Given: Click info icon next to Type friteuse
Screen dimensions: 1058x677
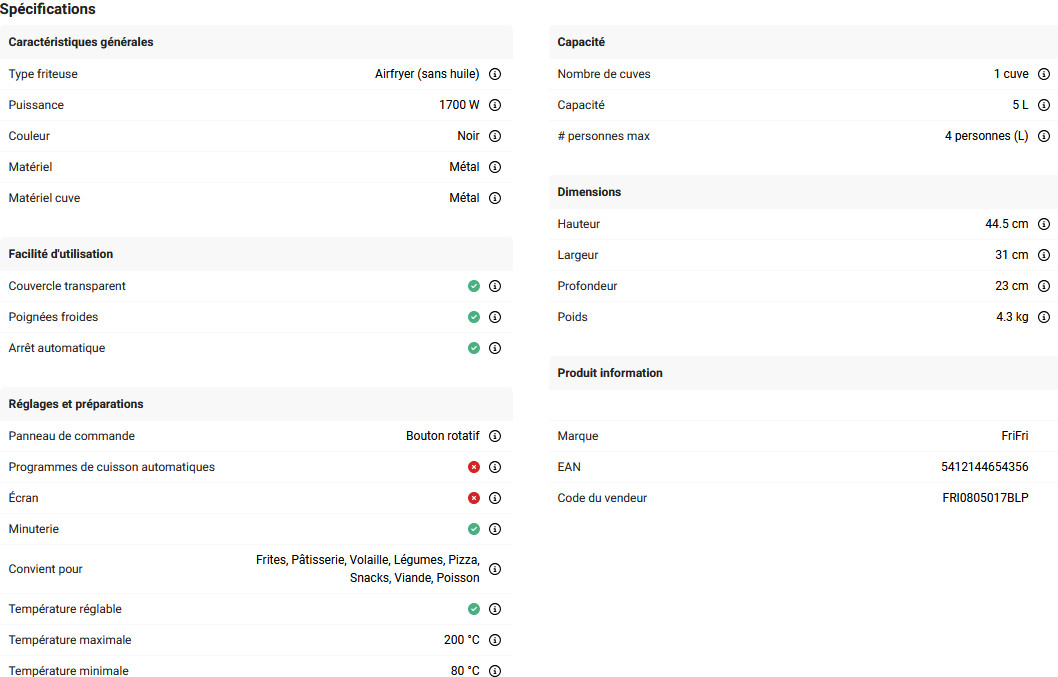Looking at the screenshot, I should click(495, 74).
